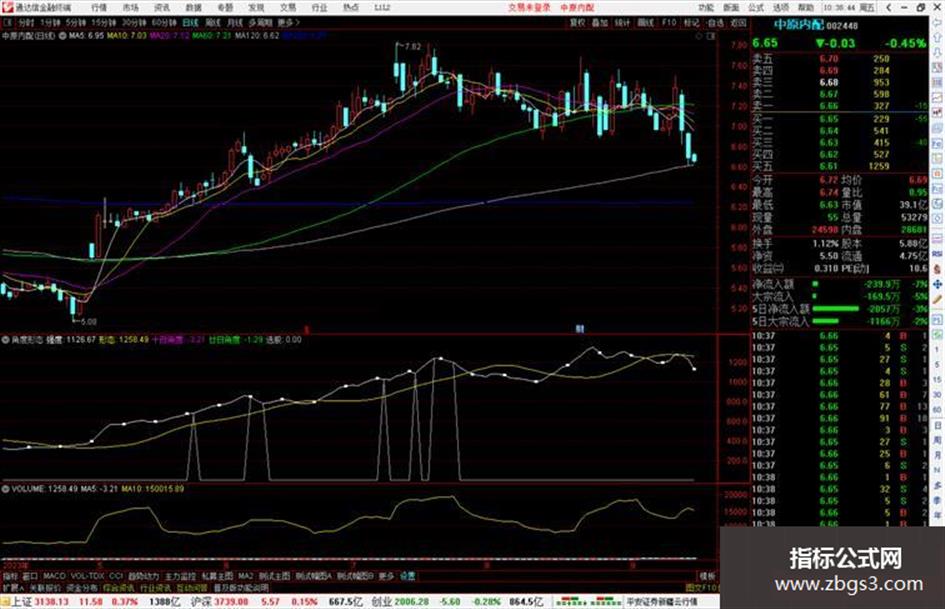Click the 自选 watchlist button

click(715, 22)
